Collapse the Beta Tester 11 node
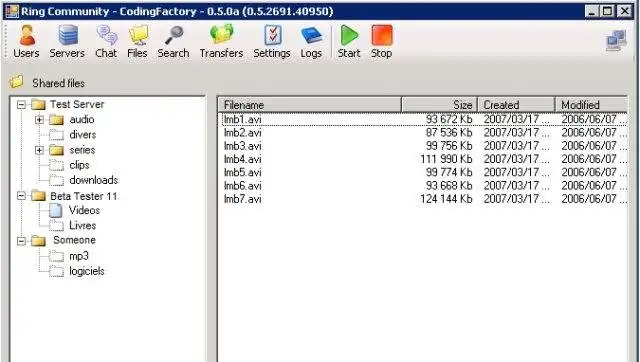640x362 pixels. 21,196
